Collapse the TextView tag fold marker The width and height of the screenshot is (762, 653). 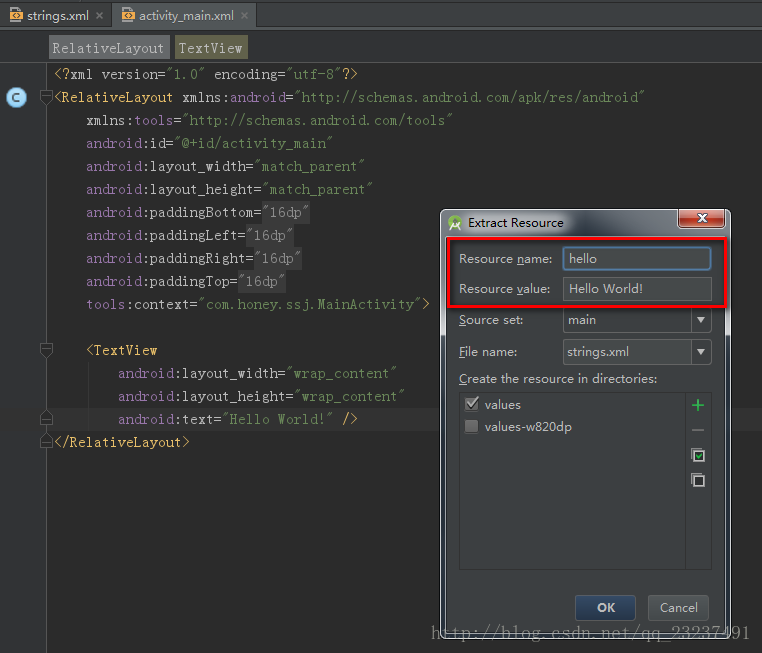click(45, 351)
